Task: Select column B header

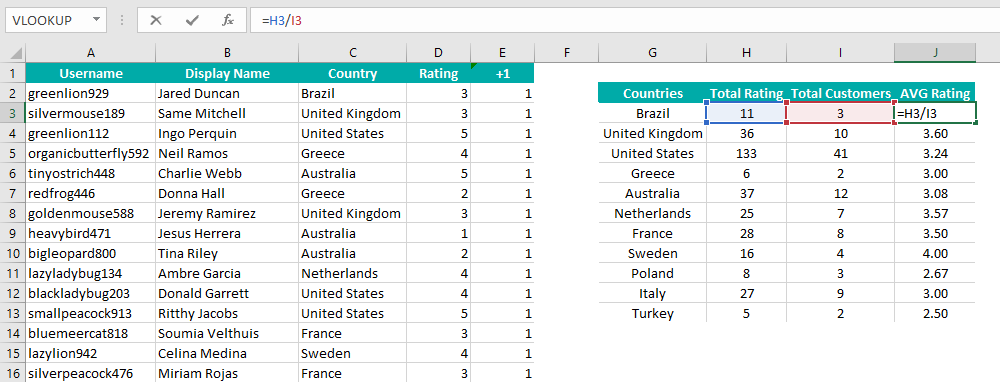Action: coord(227,53)
